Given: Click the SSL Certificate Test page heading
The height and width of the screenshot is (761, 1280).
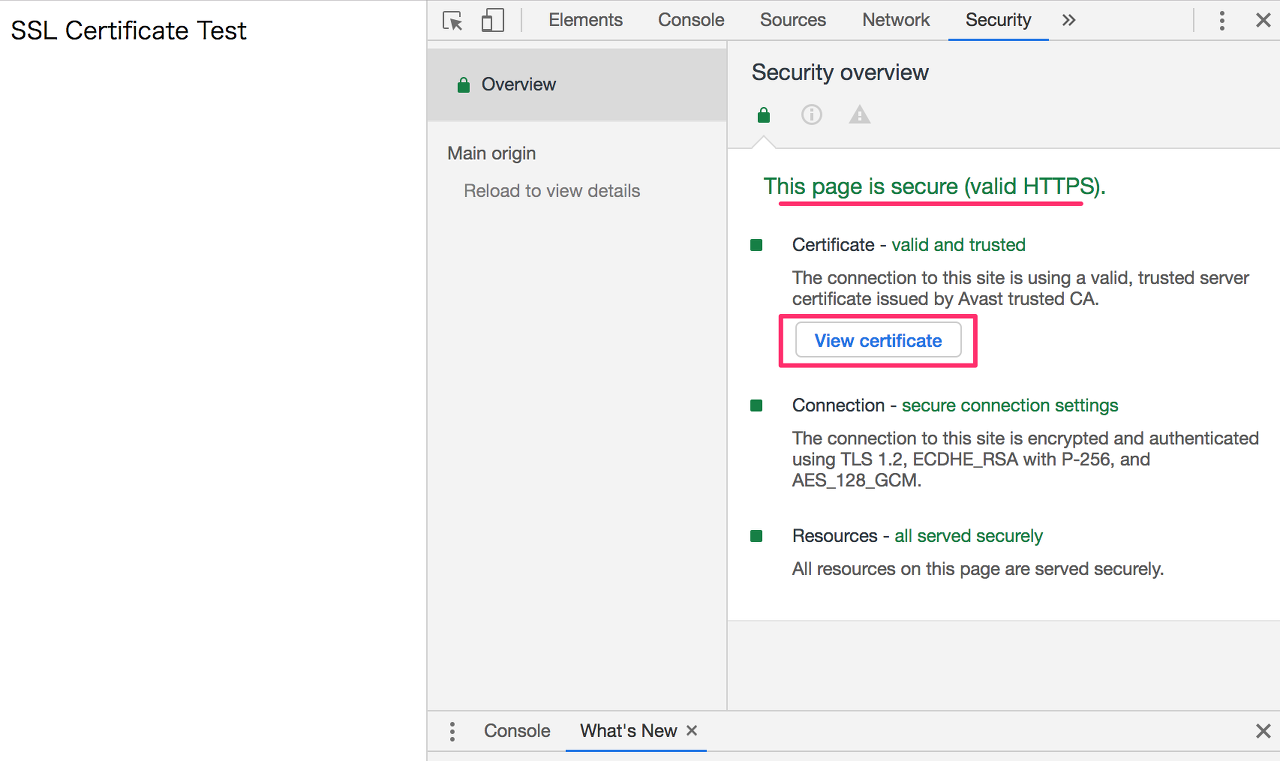Looking at the screenshot, I should 129,31.
